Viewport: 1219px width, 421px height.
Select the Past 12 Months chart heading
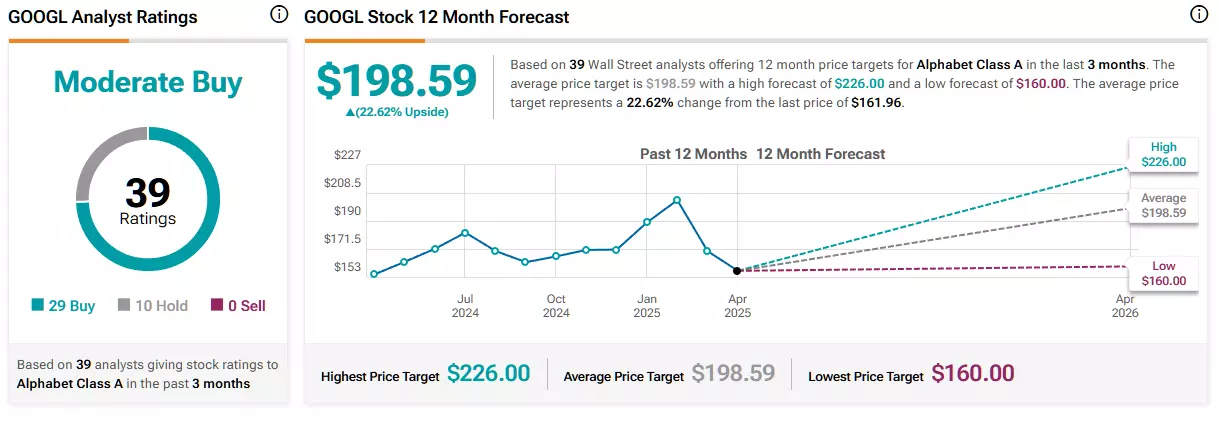pyautogui.click(x=693, y=154)
